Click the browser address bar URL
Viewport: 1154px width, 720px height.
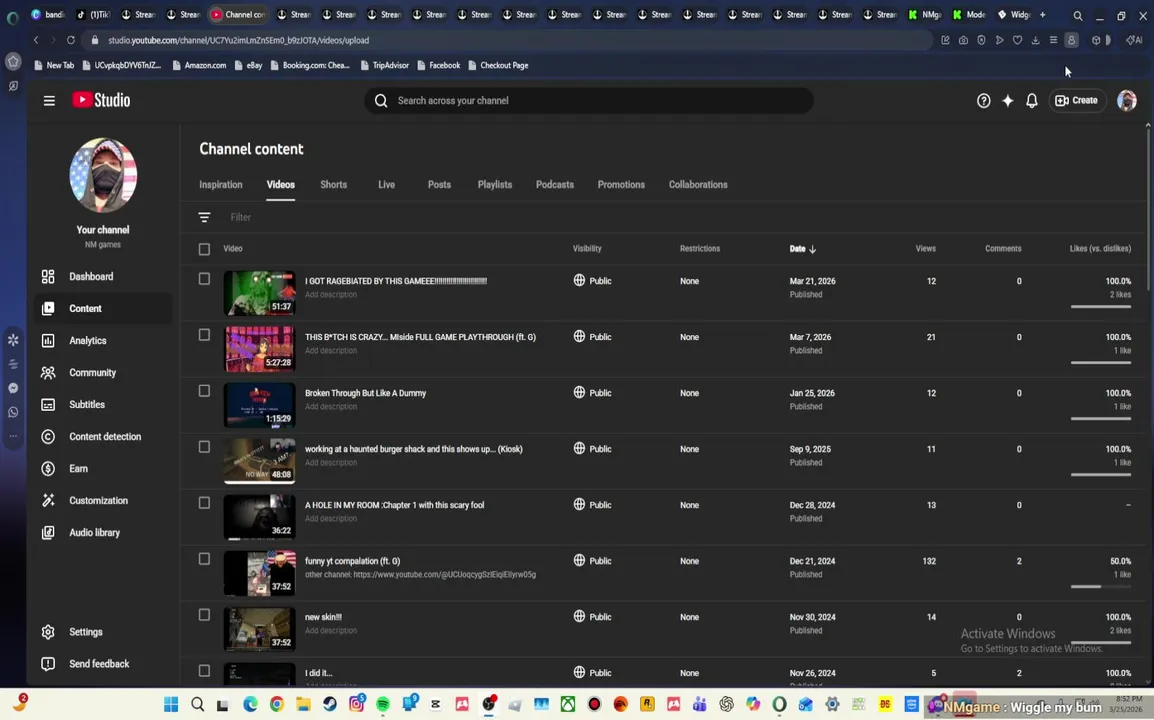[x=238, y=40]
